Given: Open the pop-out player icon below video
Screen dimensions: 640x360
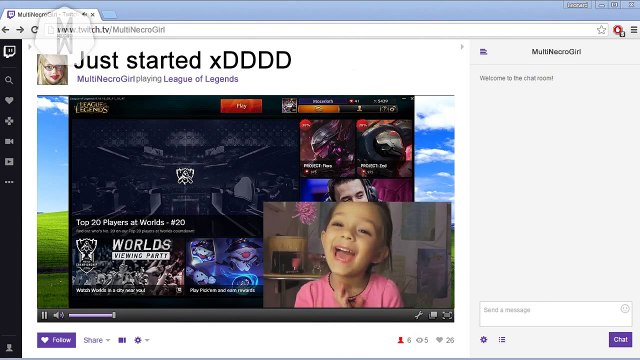Looking at the screenshot, I should point(122,340).
